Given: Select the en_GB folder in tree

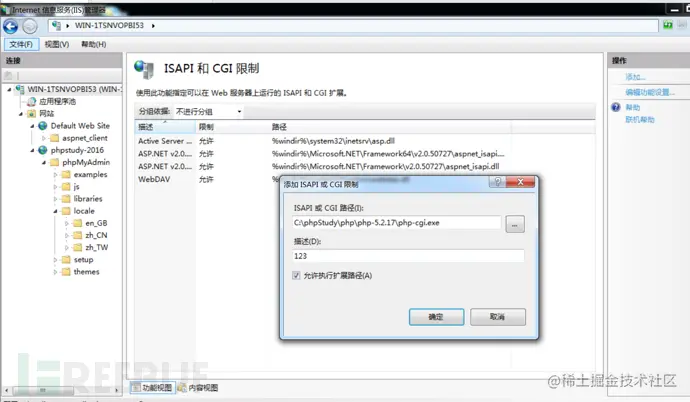Looking at the screenshot, I should [x=96, y=223].
